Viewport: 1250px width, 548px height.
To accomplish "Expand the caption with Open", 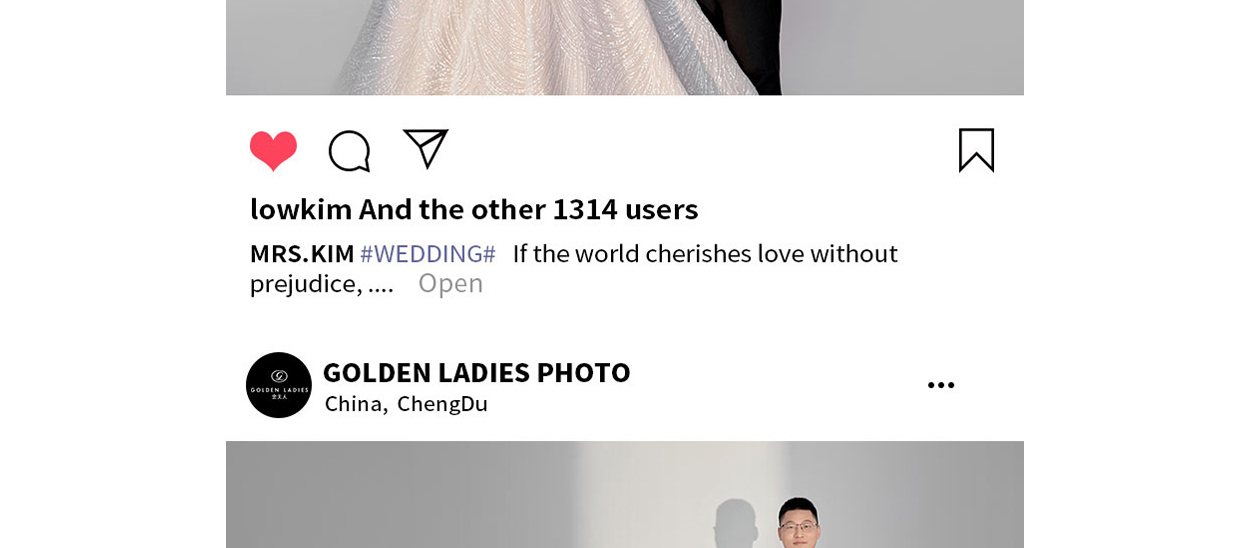I will 450,283.
